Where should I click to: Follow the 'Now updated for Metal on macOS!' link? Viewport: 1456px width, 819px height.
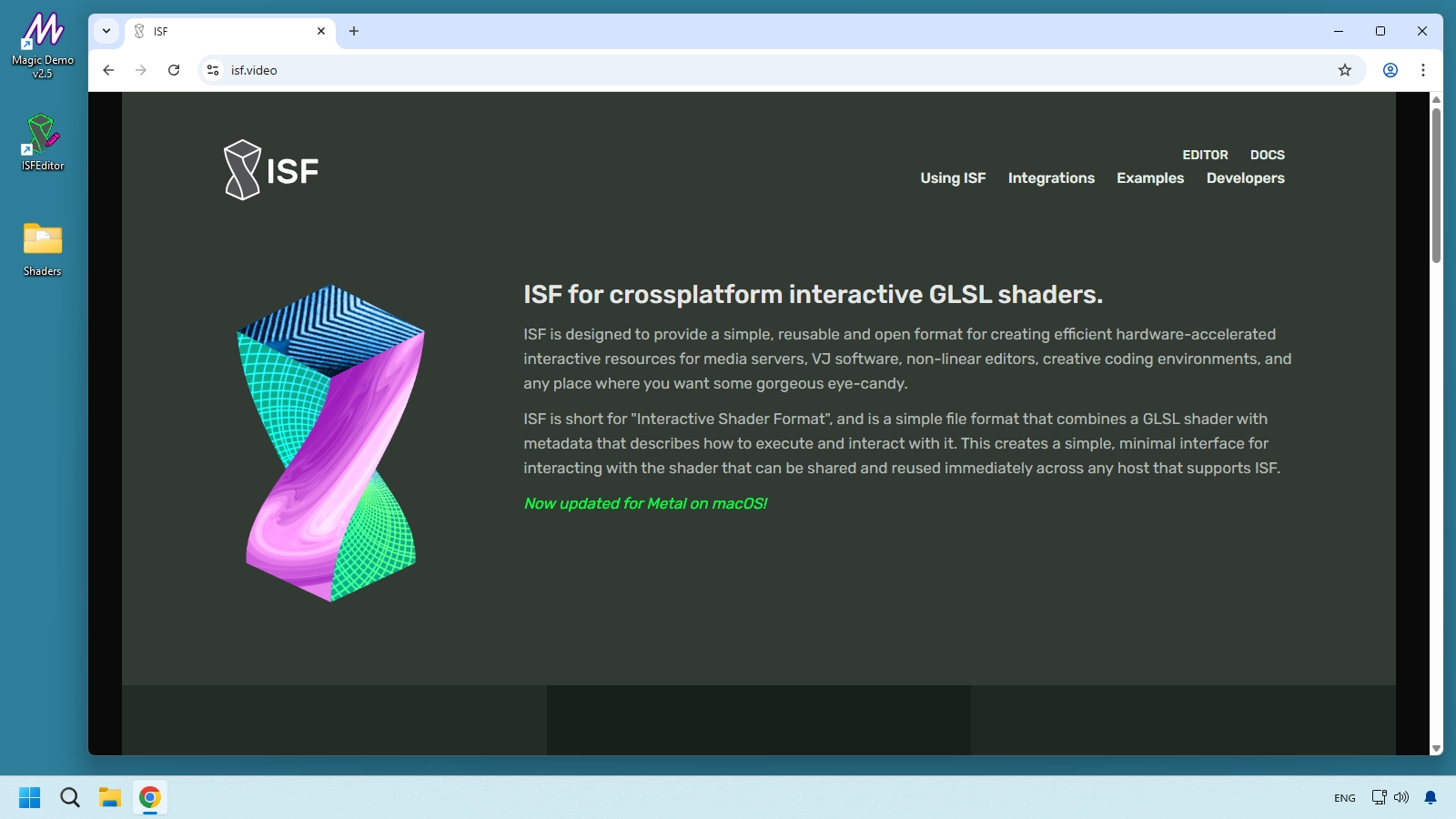pos(645,503)
